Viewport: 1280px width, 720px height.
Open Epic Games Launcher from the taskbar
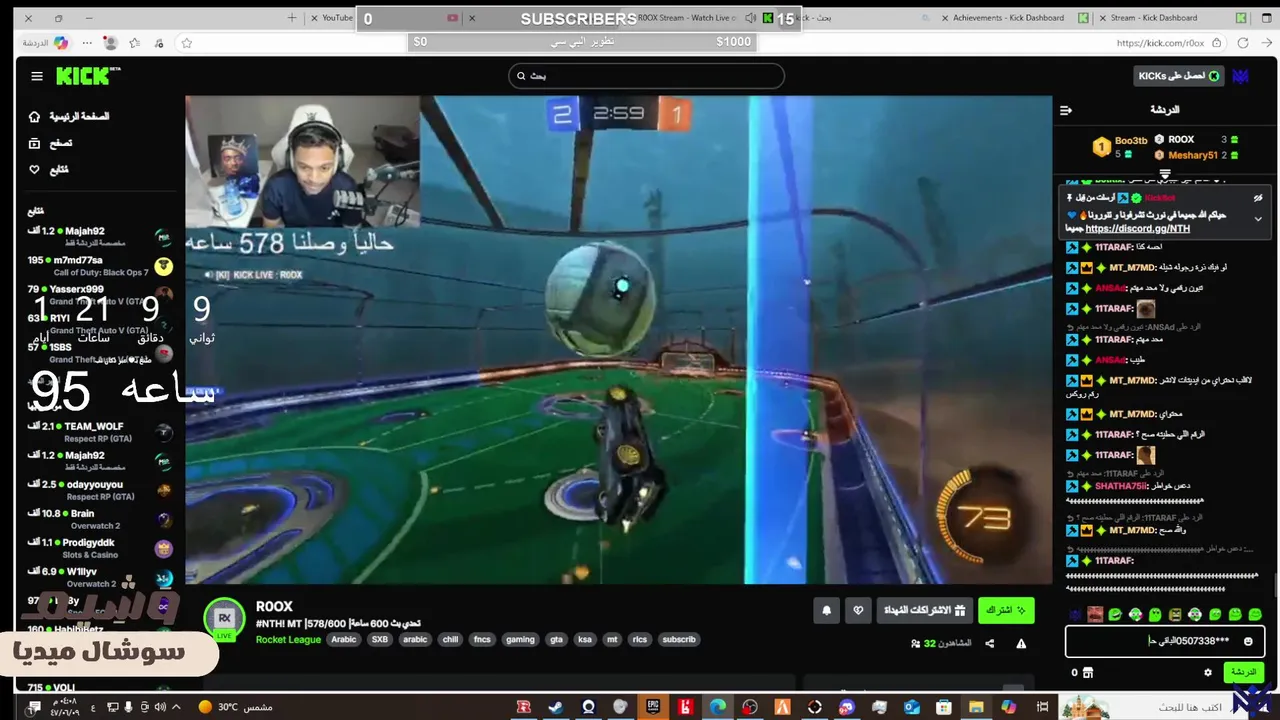[653, 707]
